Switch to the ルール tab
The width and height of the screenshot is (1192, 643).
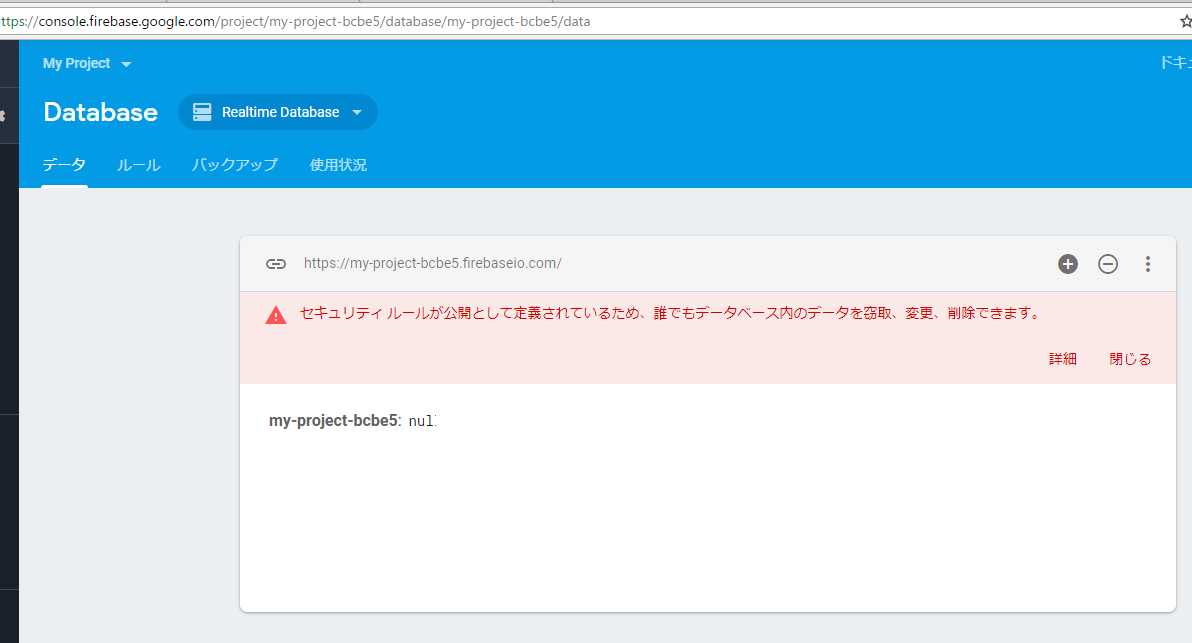tap(138, 165)
